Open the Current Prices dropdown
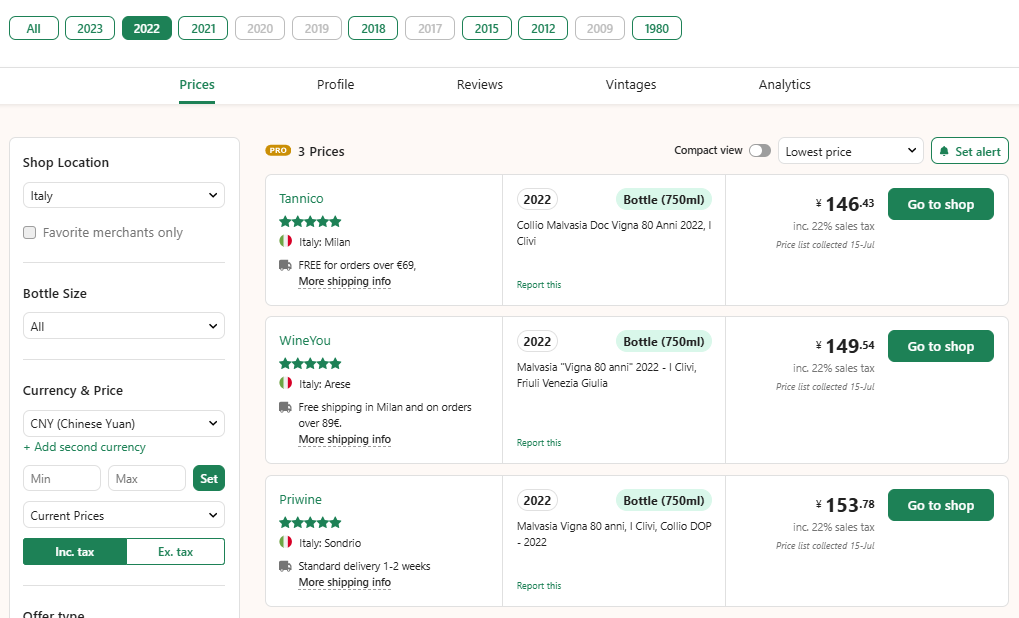The image size is (1019, 618). [123, 515]
